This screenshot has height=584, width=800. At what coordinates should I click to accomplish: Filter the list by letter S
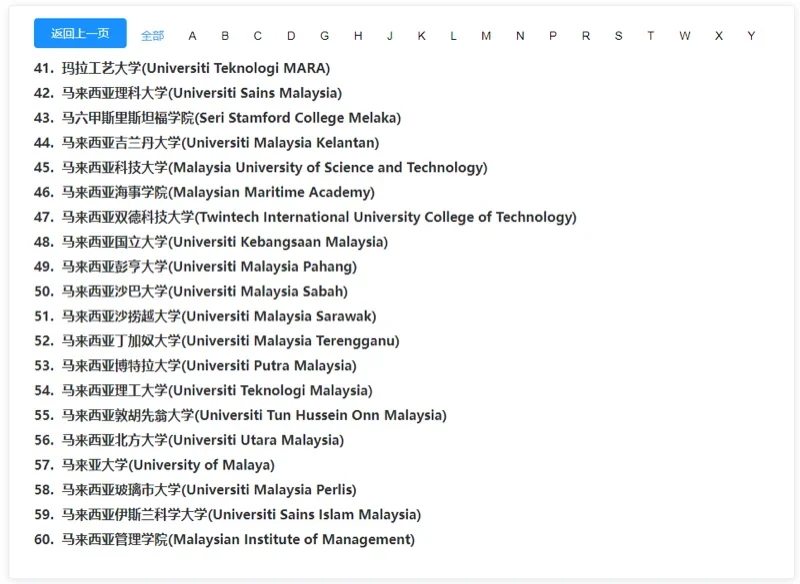[x=618, y=36]
